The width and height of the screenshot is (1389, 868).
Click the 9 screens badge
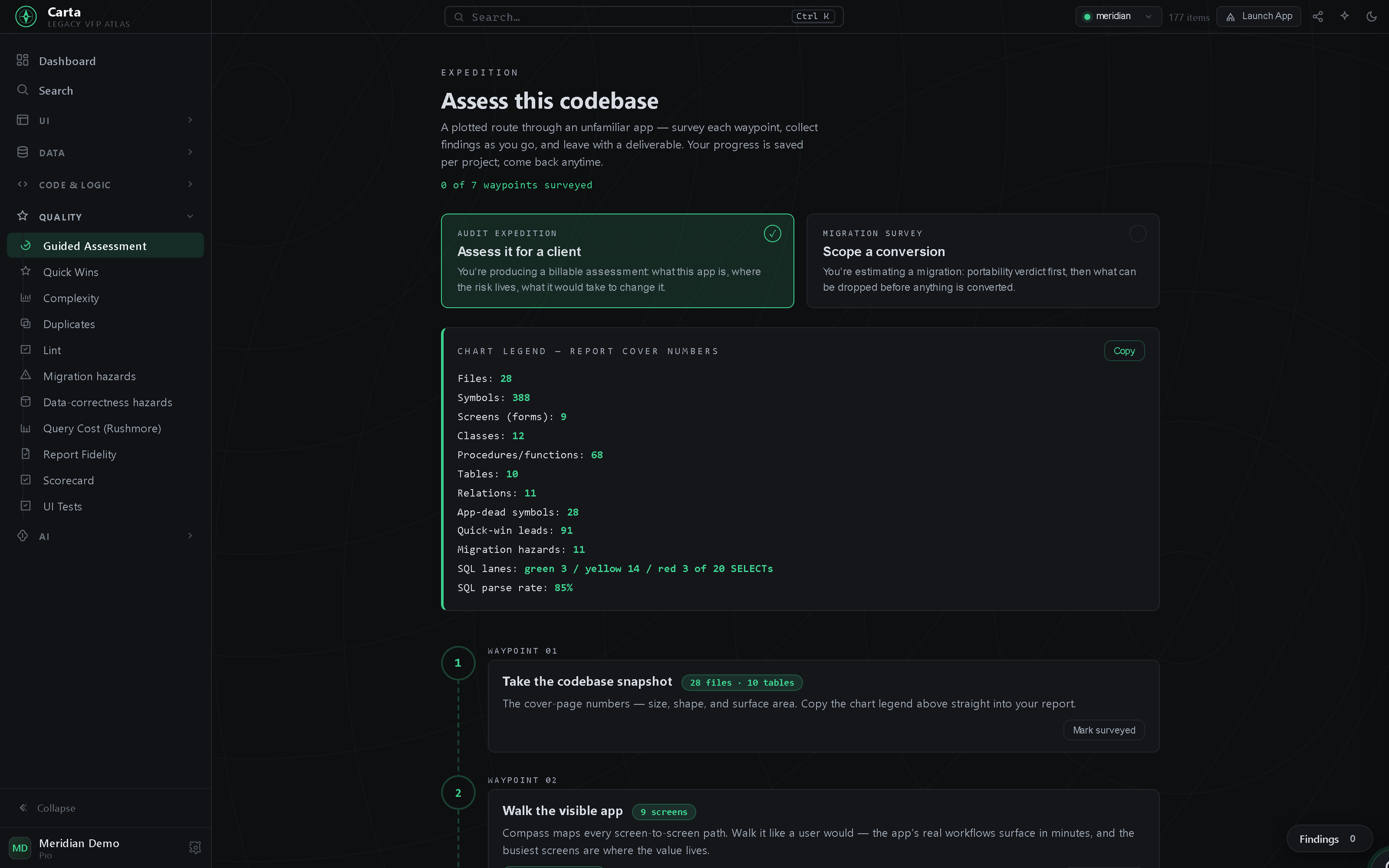point(664,812)
